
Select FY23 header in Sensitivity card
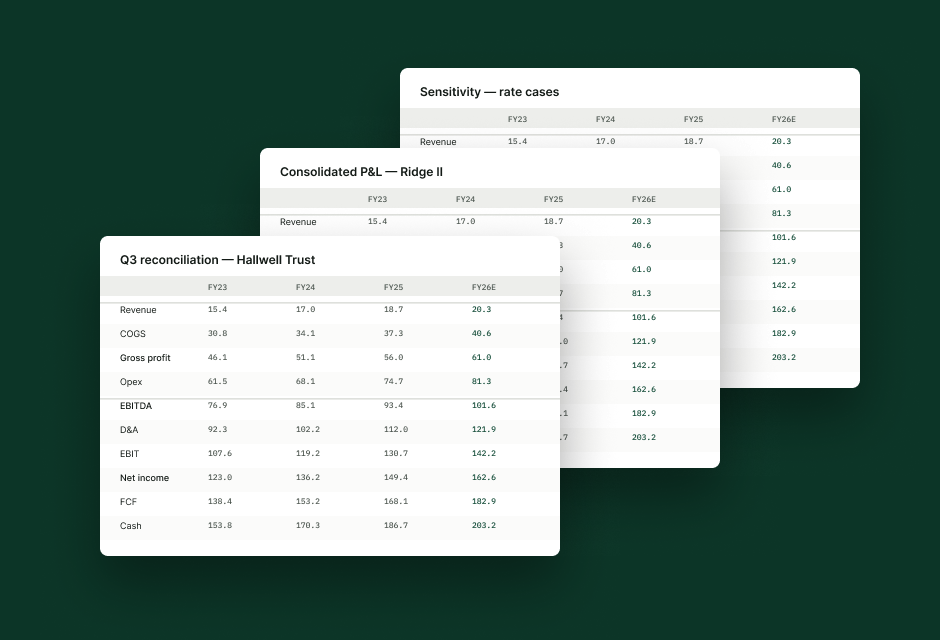tap(517, 119)
